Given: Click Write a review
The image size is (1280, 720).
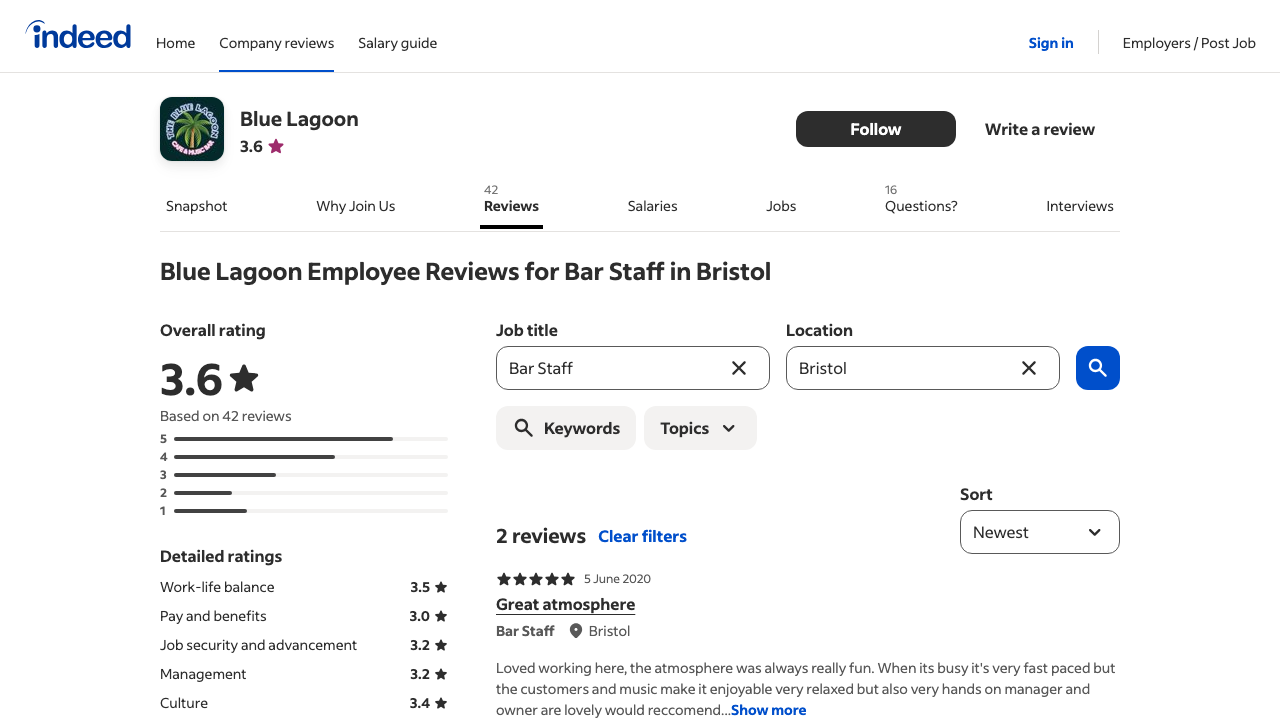Looking at the screenshot, I should 1039,129.
